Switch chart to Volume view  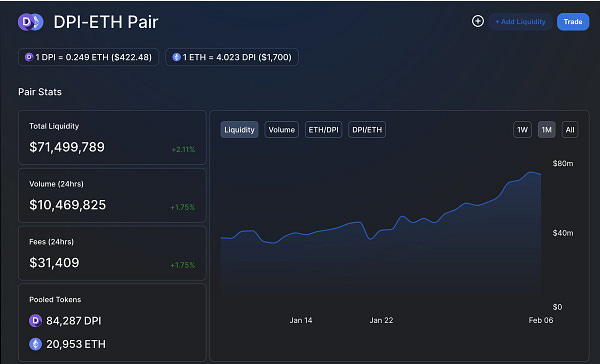pos(282,130)
